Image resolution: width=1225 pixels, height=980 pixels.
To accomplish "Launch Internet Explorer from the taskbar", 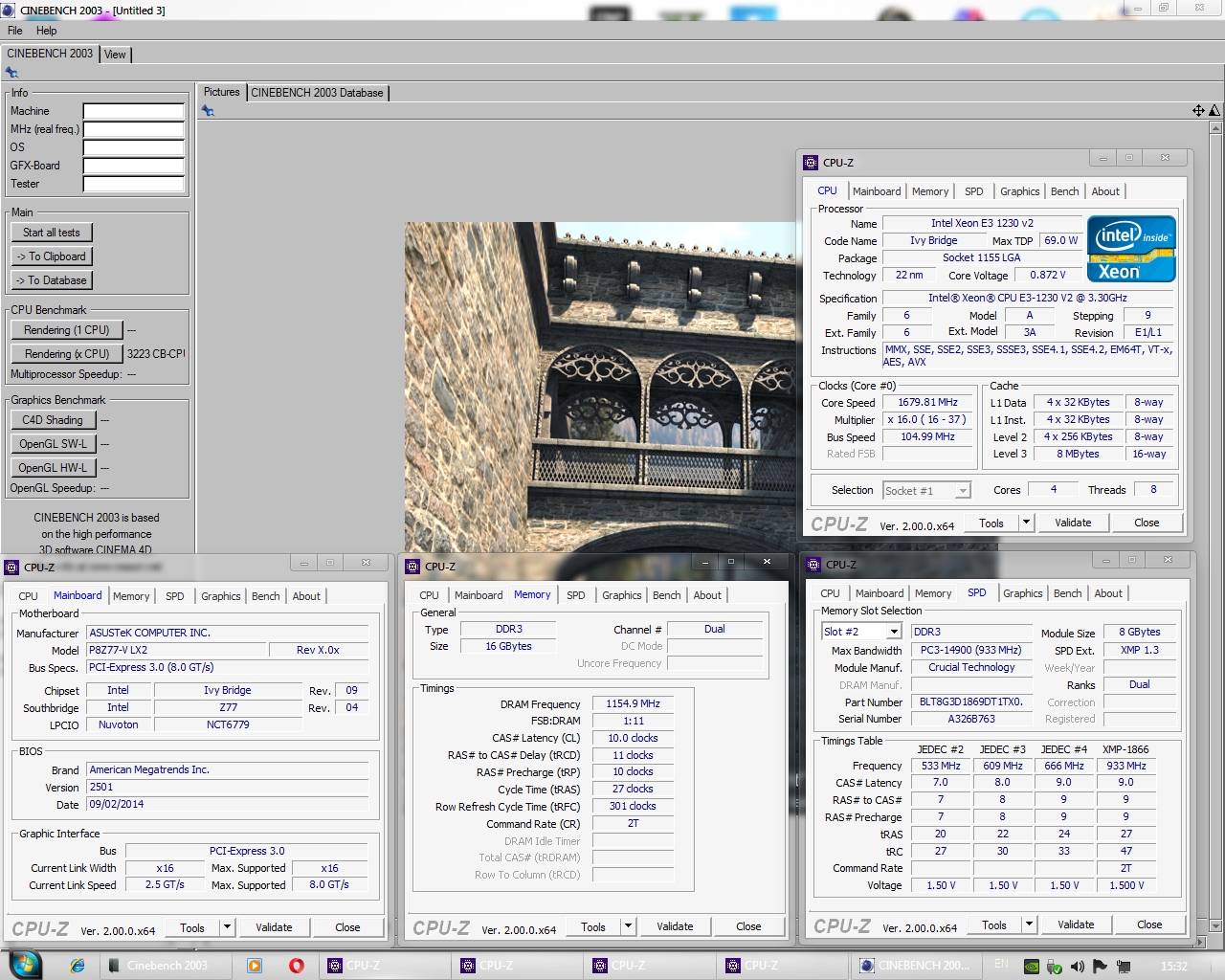I will coord(78,966).
